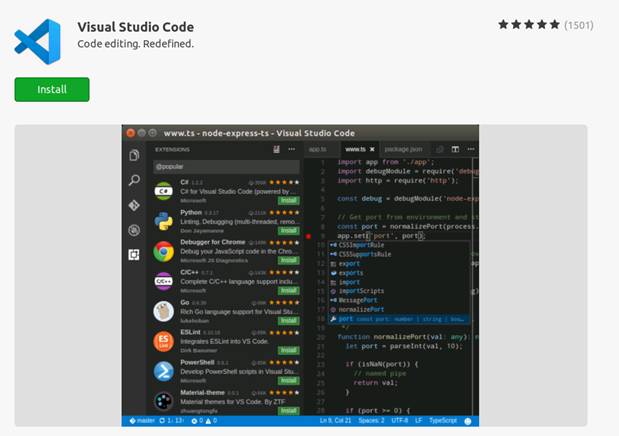Click the screenshot's window title 'www.ts - node-express-ts - Visual Studio Code'

259,133
